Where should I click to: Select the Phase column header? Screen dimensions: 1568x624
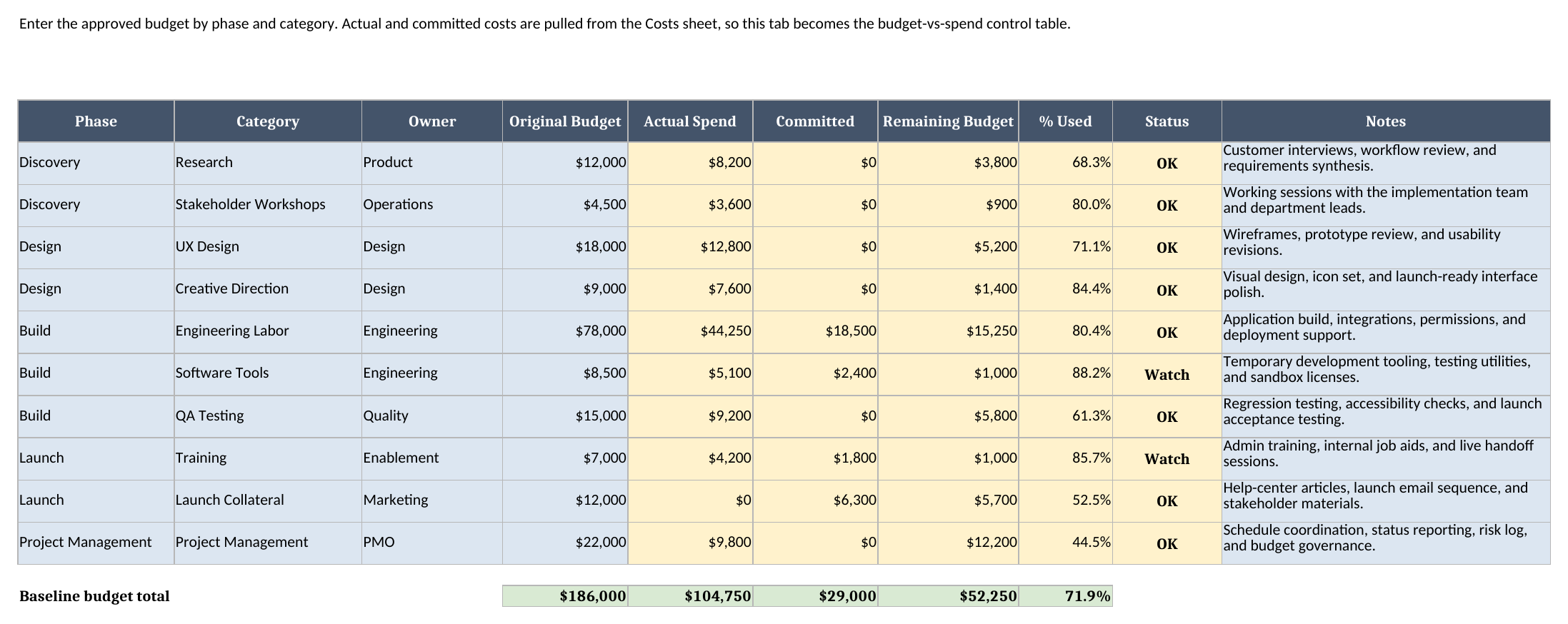[x=96, y=121]
